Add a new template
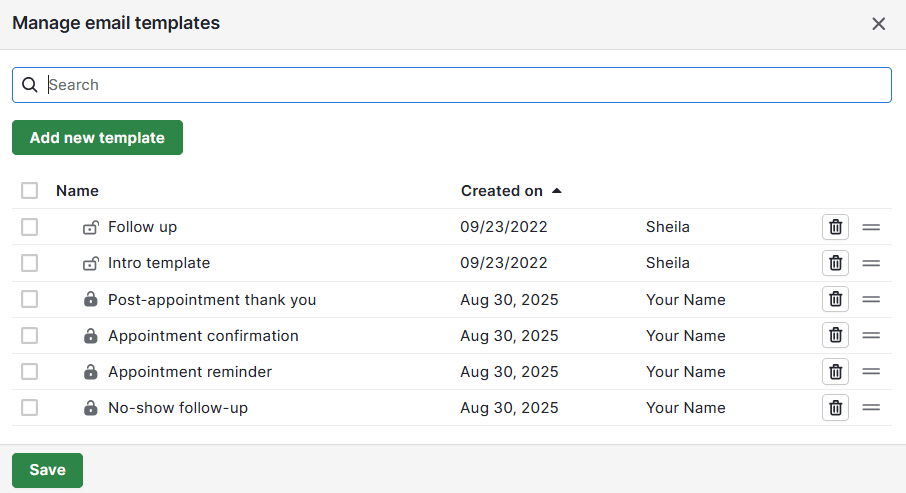The image size is (906, 493). (x=97, y=138)
